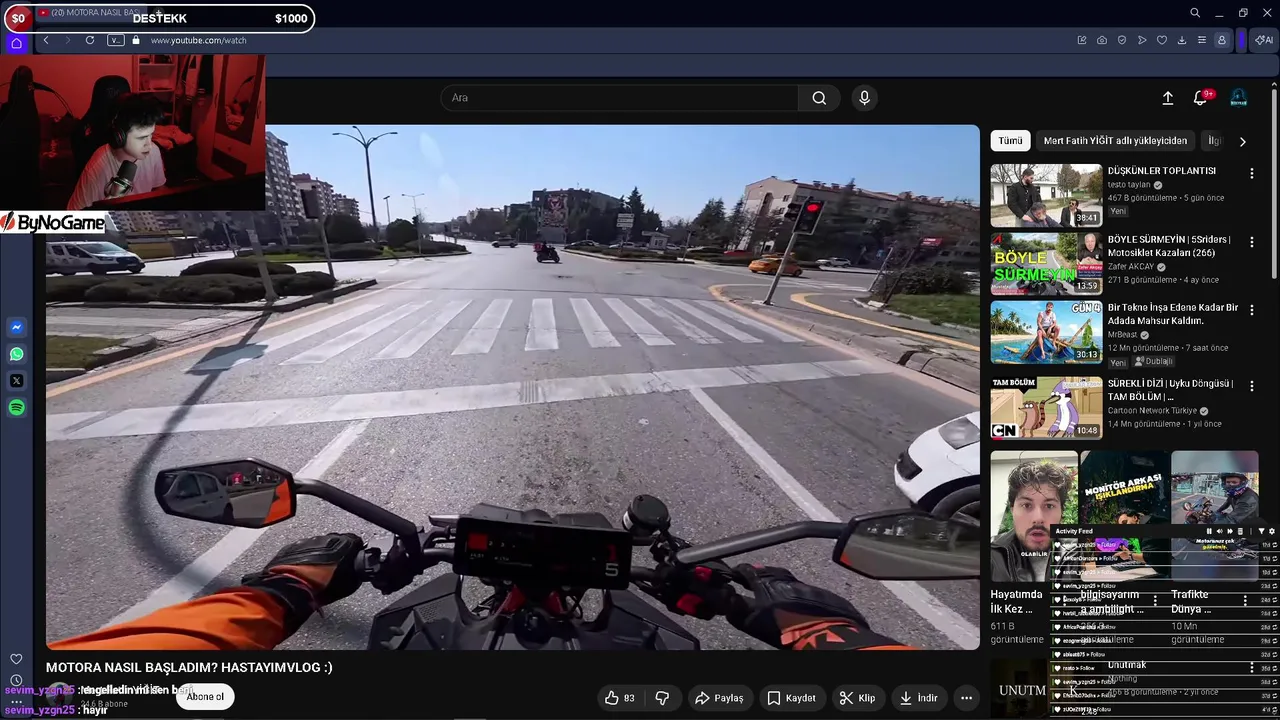Viewport: 1280px width, 720px height.
Task: Open DÜŞKÜNLER TOPLANTISI video title
Action: tap(1161, 171)
